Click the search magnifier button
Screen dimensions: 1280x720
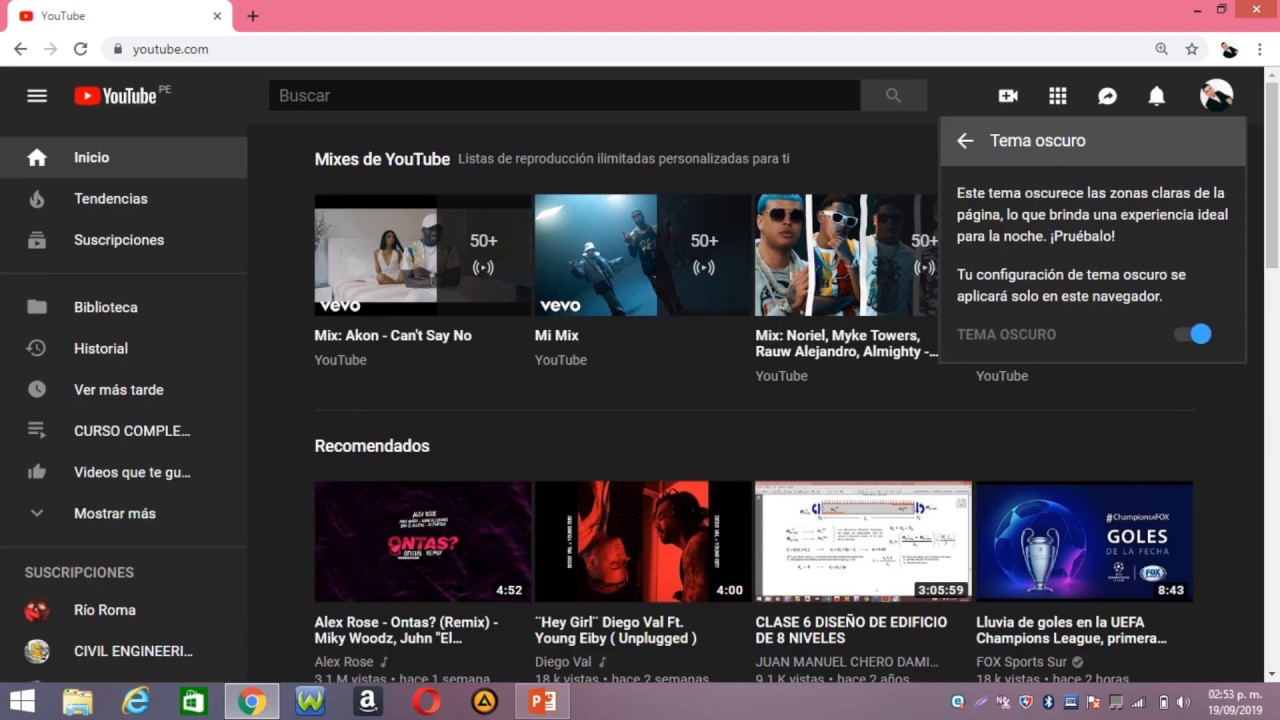pyautogui.click(x=893, y=96)
